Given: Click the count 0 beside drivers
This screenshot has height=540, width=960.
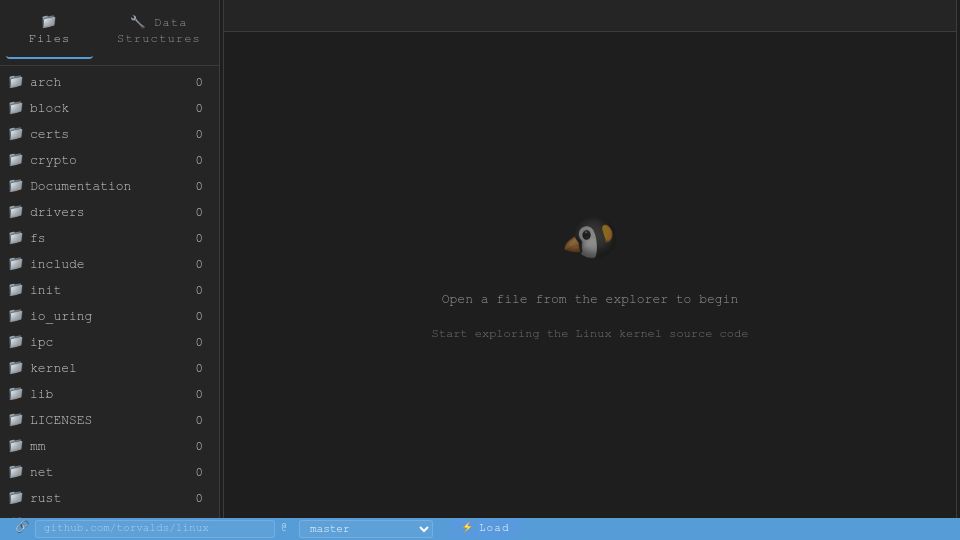Looking at the screenshot, I should pos(199,212).
